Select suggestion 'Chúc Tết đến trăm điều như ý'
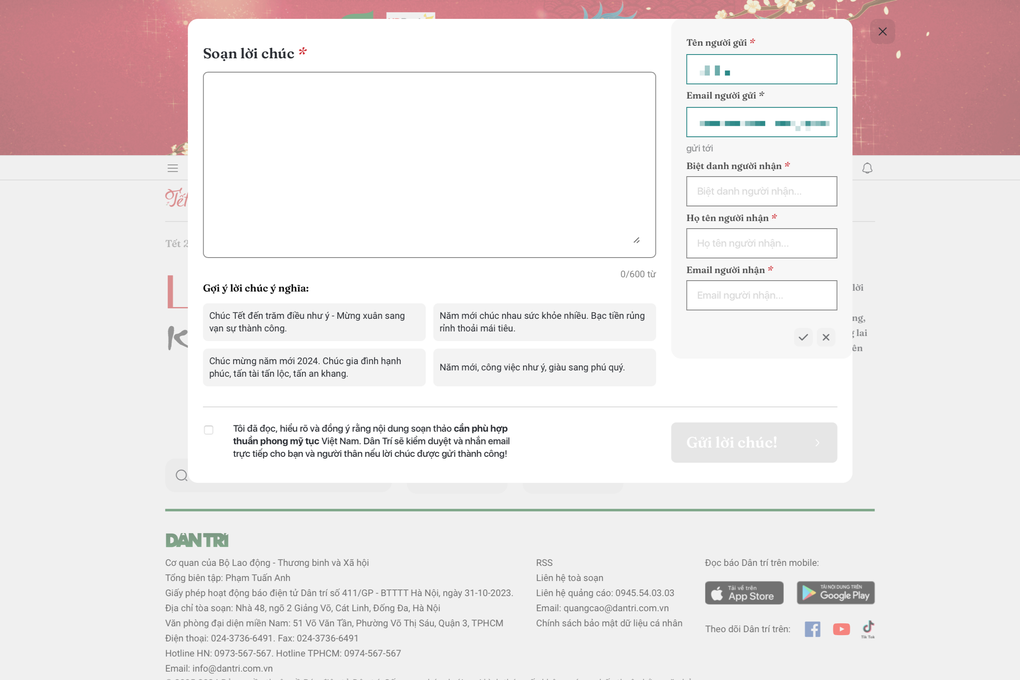 point(314,322)
